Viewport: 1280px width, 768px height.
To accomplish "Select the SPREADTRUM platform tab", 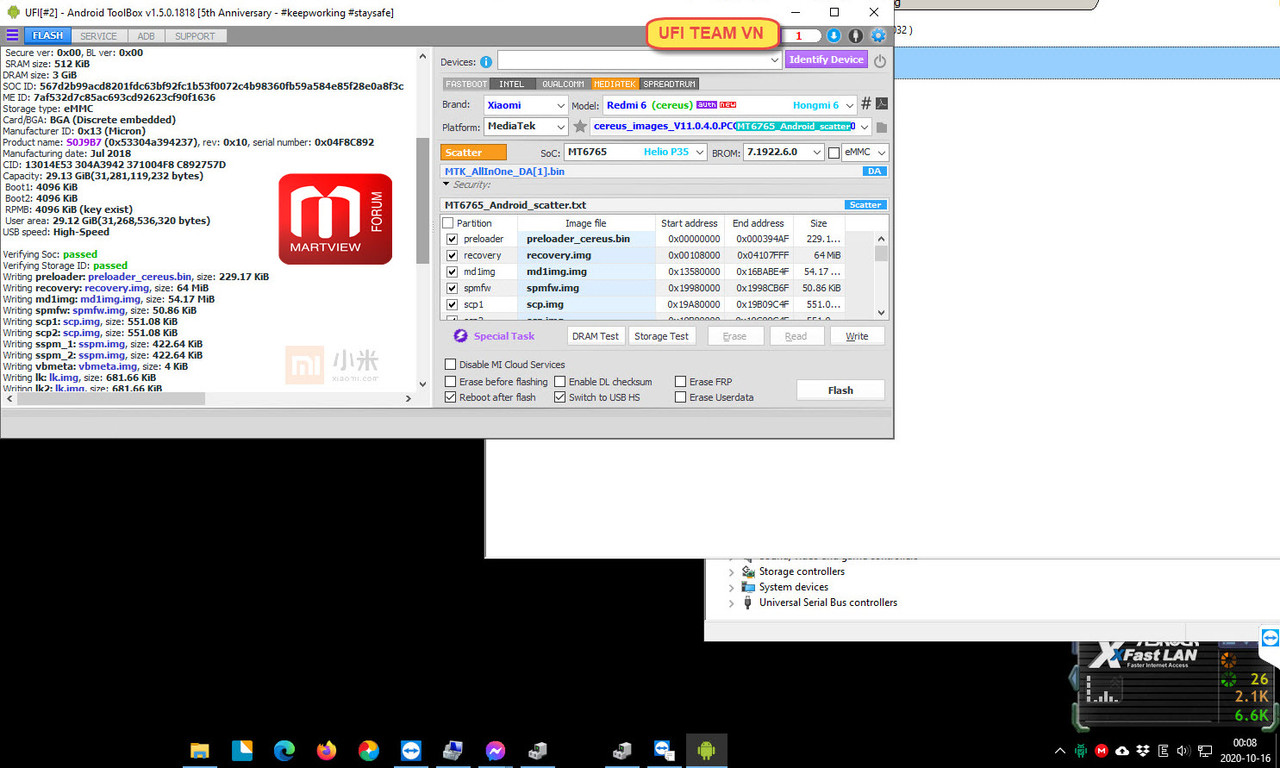I will [x=669, y=84].
